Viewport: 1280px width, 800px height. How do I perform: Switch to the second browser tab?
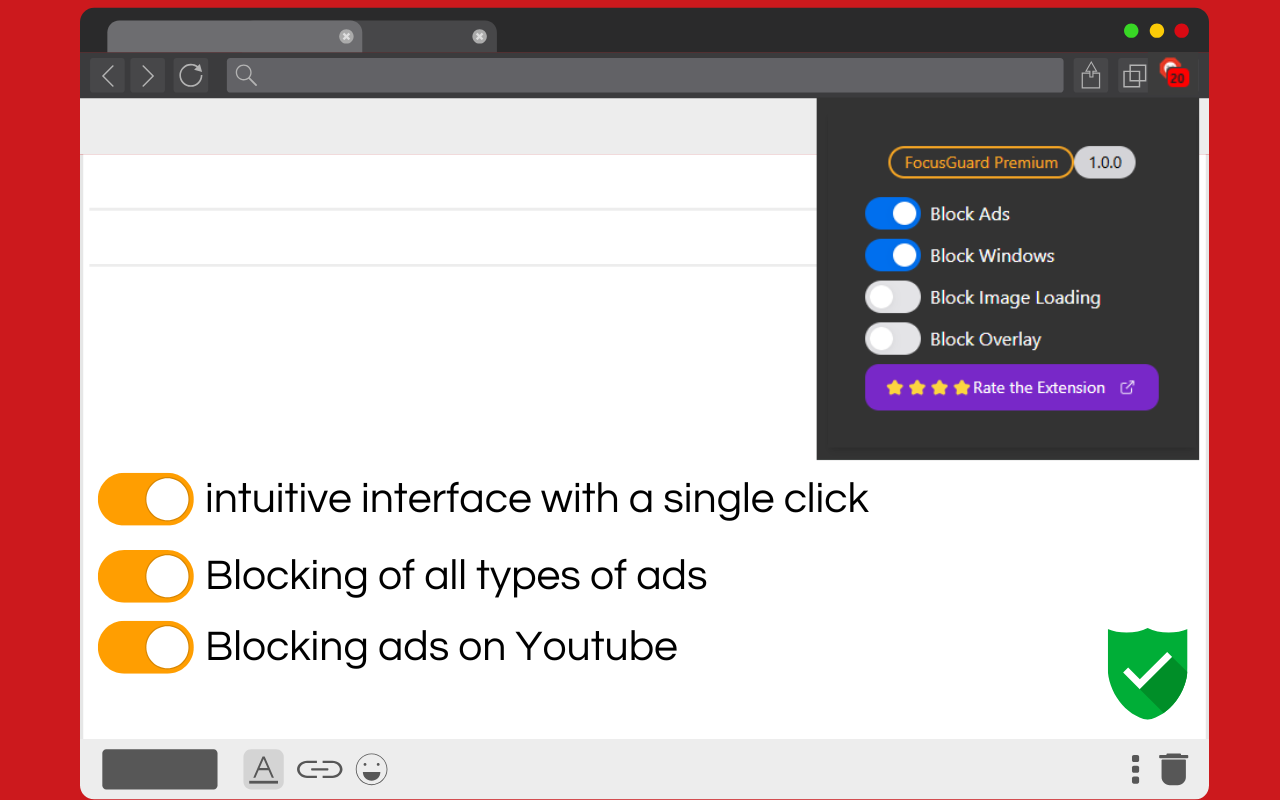[x=430, y=36]
